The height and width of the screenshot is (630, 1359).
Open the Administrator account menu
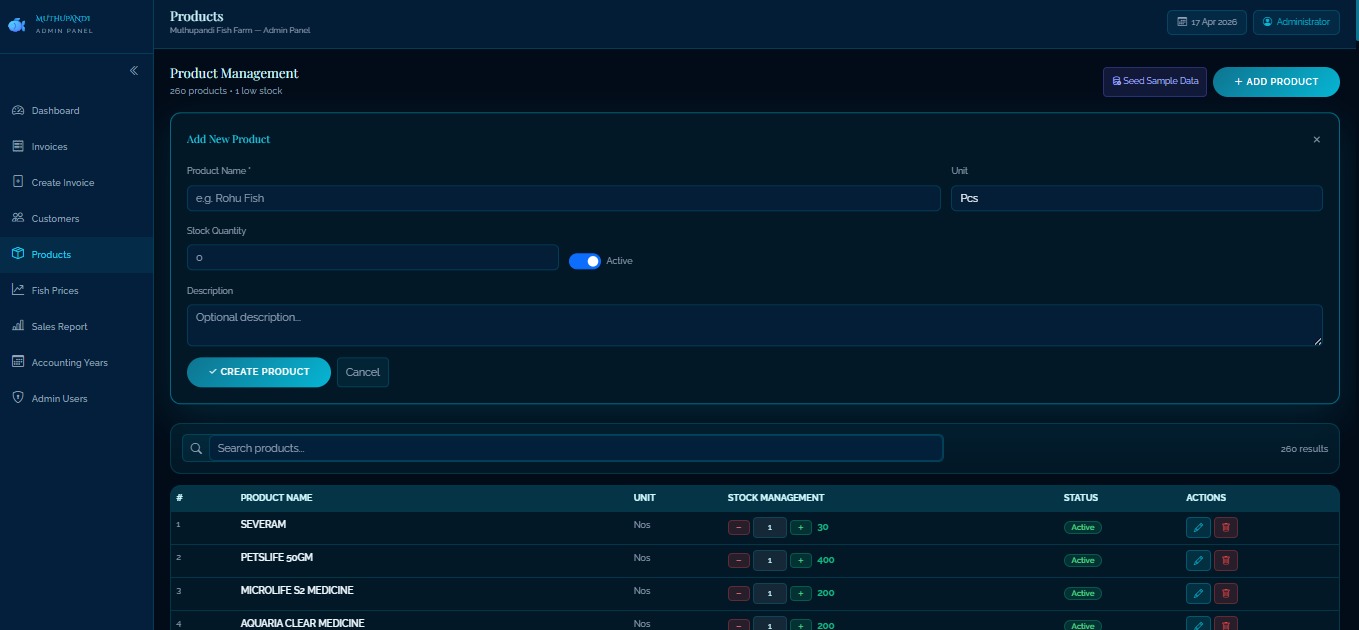[1296, 22]
